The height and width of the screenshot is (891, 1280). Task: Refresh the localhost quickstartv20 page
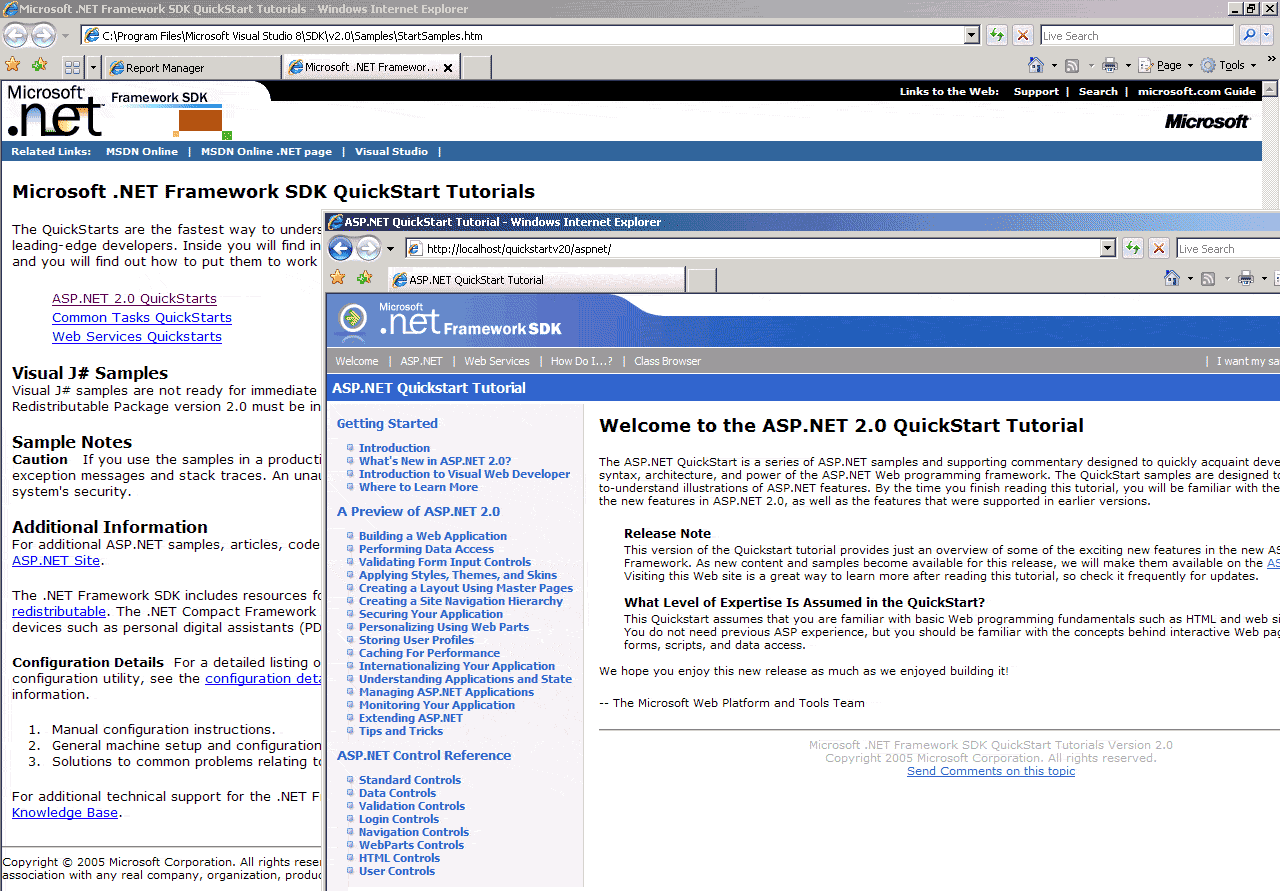[1133, 249]
